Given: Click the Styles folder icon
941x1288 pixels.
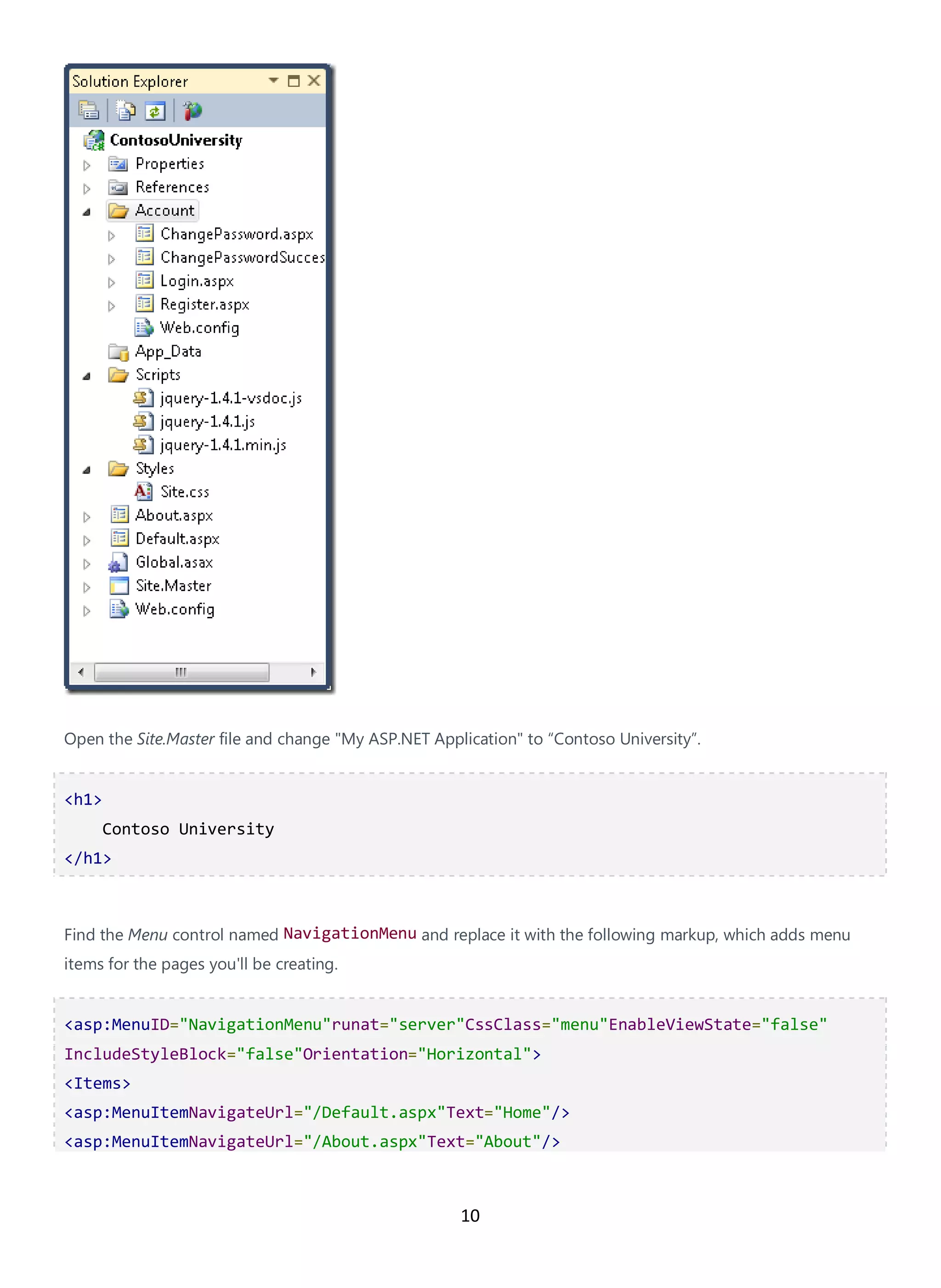Looking at the screenshot, I should click(x=119, y=468).
